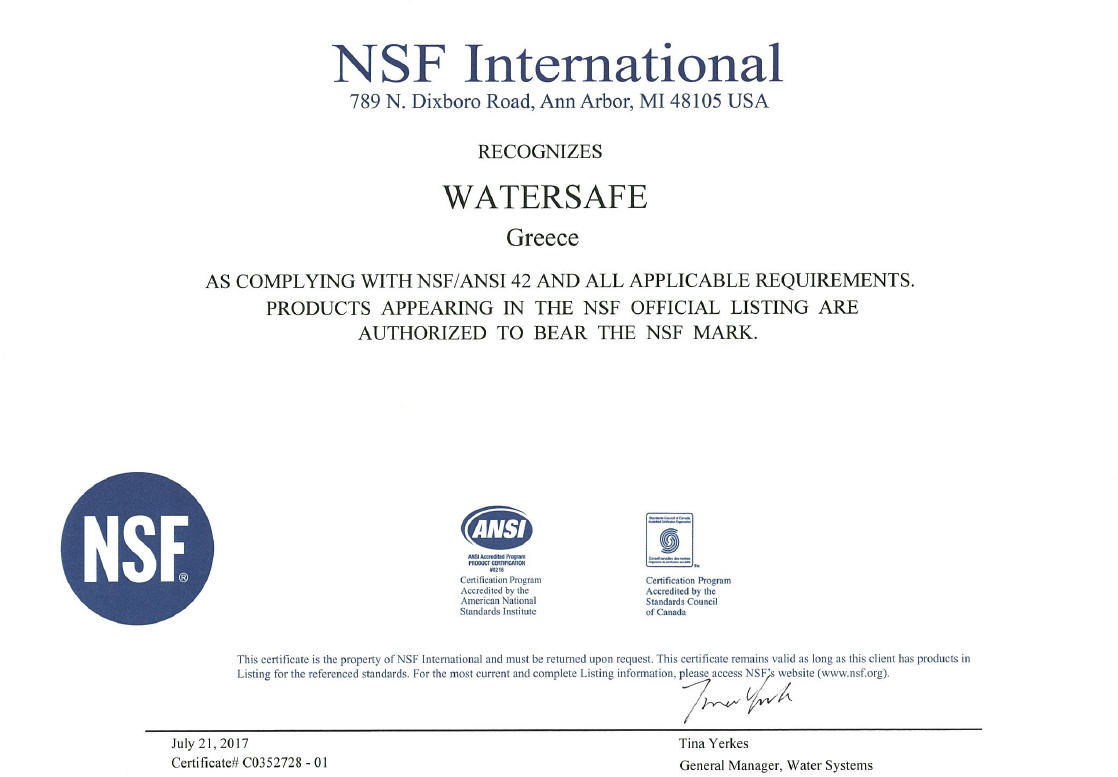Screen dimensions: 1118x777
Task: Select the Ann Arbor address line
Action: pos(558,102)
